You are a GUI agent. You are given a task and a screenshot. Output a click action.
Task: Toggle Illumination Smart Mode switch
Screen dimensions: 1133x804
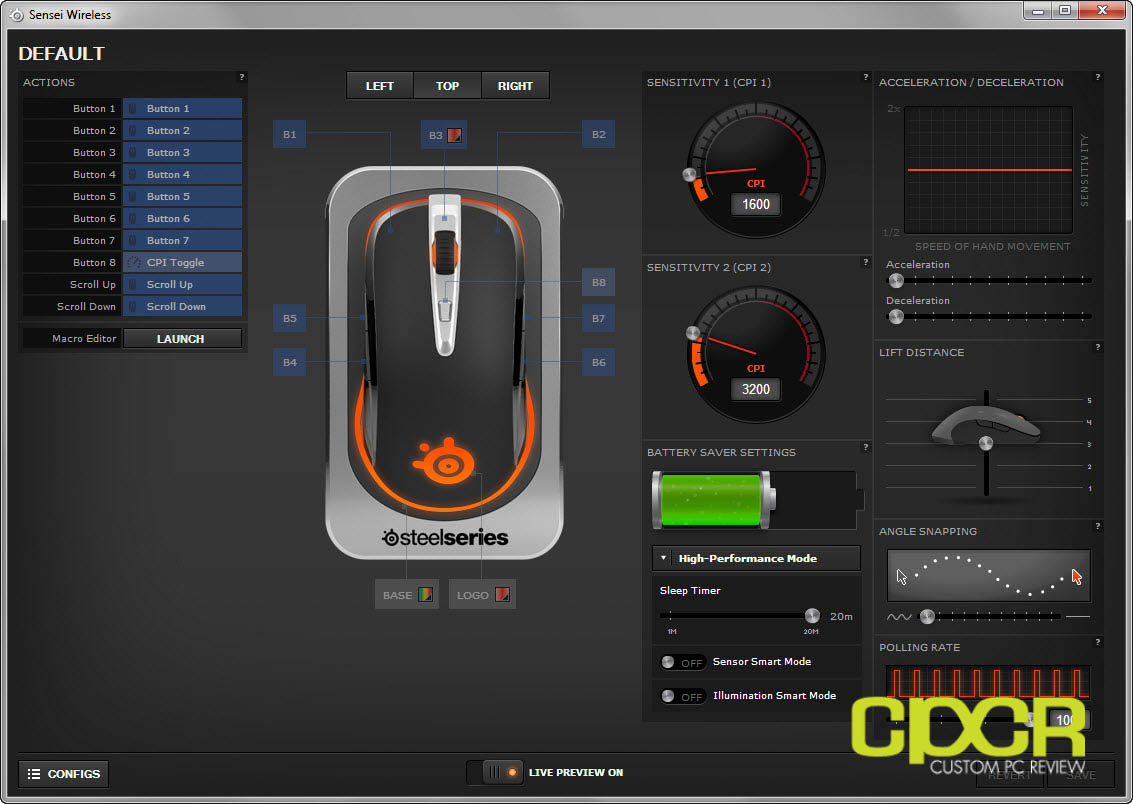682,696
